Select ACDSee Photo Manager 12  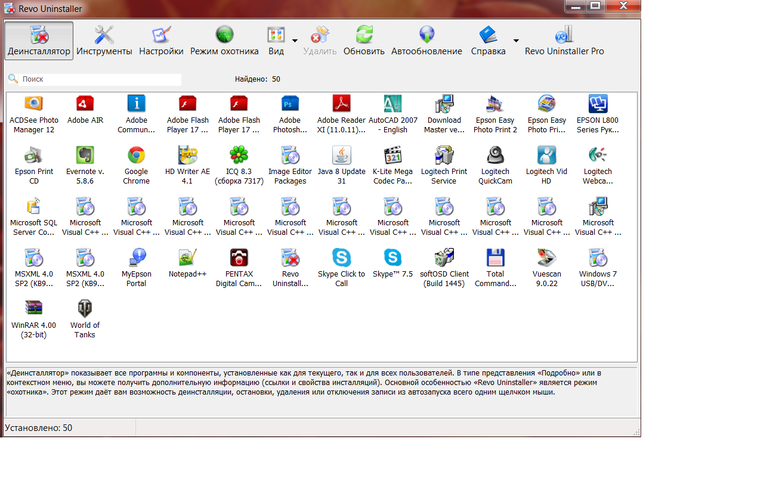click(34, 114)
